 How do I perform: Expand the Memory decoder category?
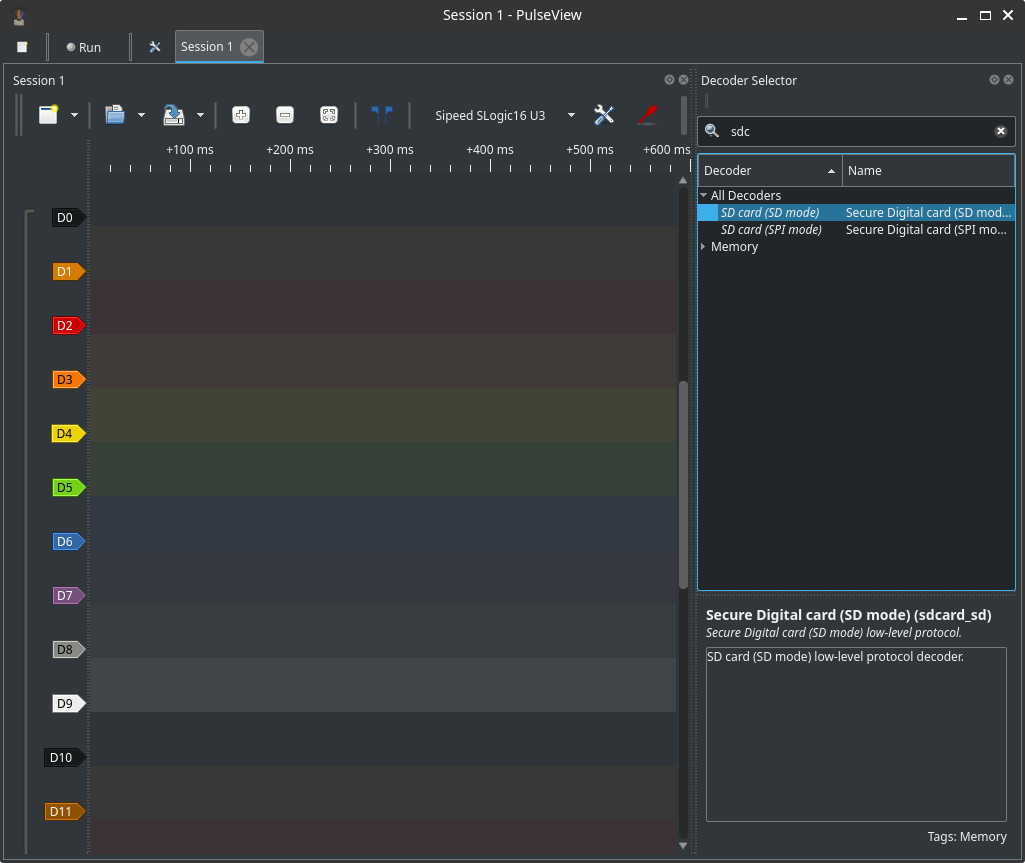coord(704,247)
